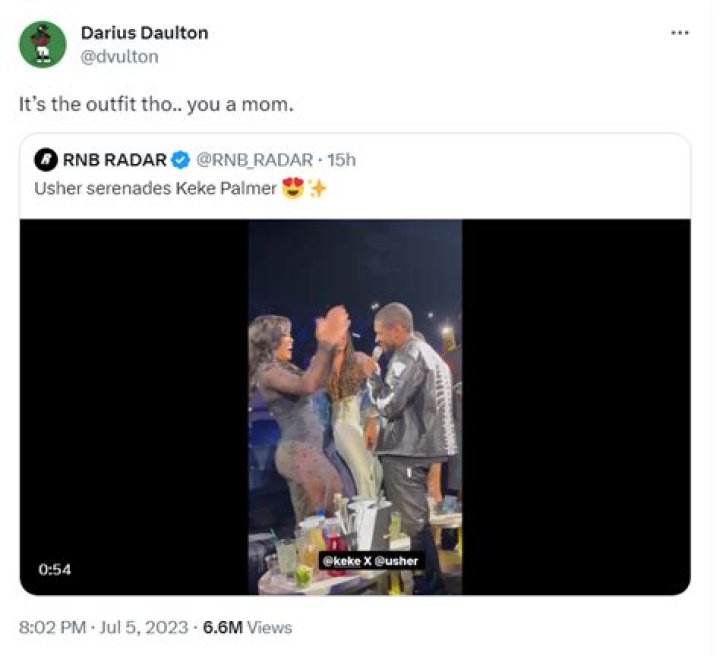Play the Usher and Keke Palmer video
The width and height of the screenshot is (720, 659).
click(x=355, y=407)
